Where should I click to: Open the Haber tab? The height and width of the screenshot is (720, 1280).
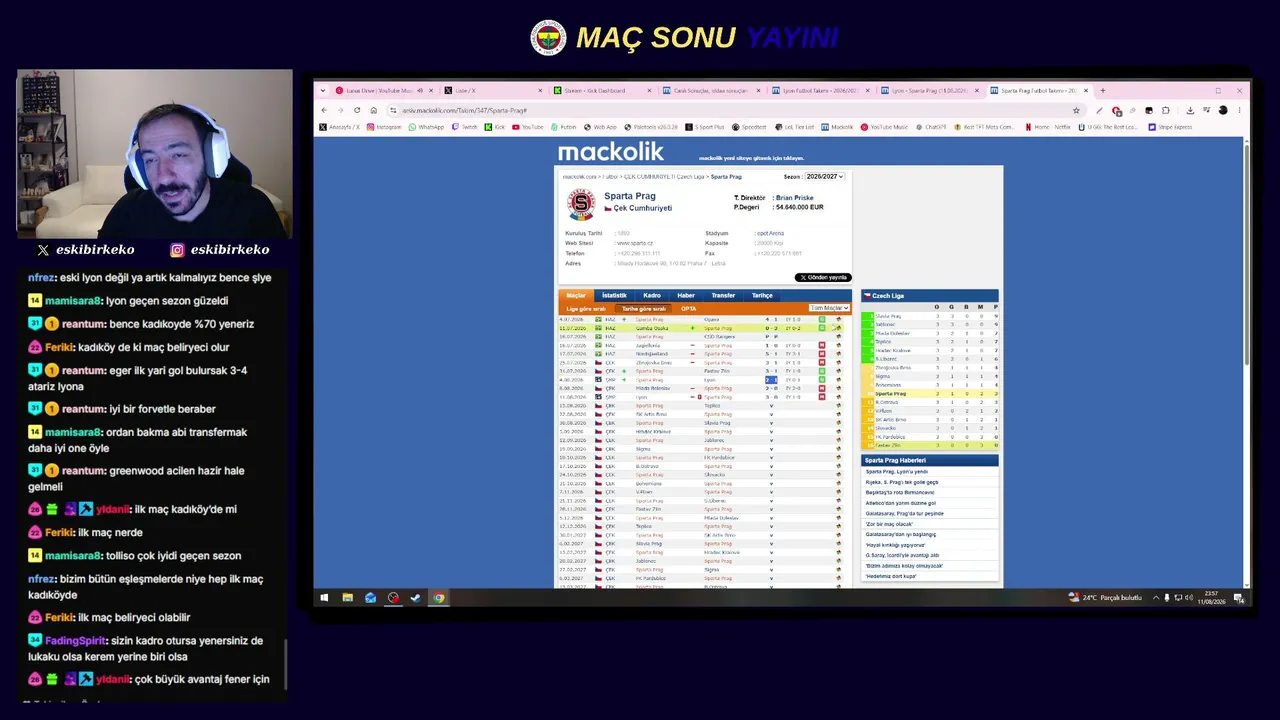(x=686, y=296)
